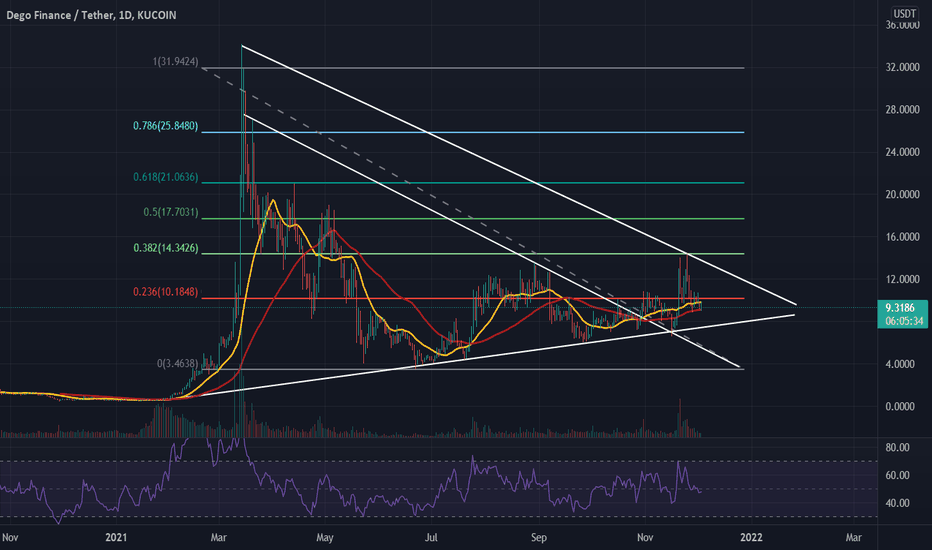Click the 2021 time axis label

click(x=116, y=538)
